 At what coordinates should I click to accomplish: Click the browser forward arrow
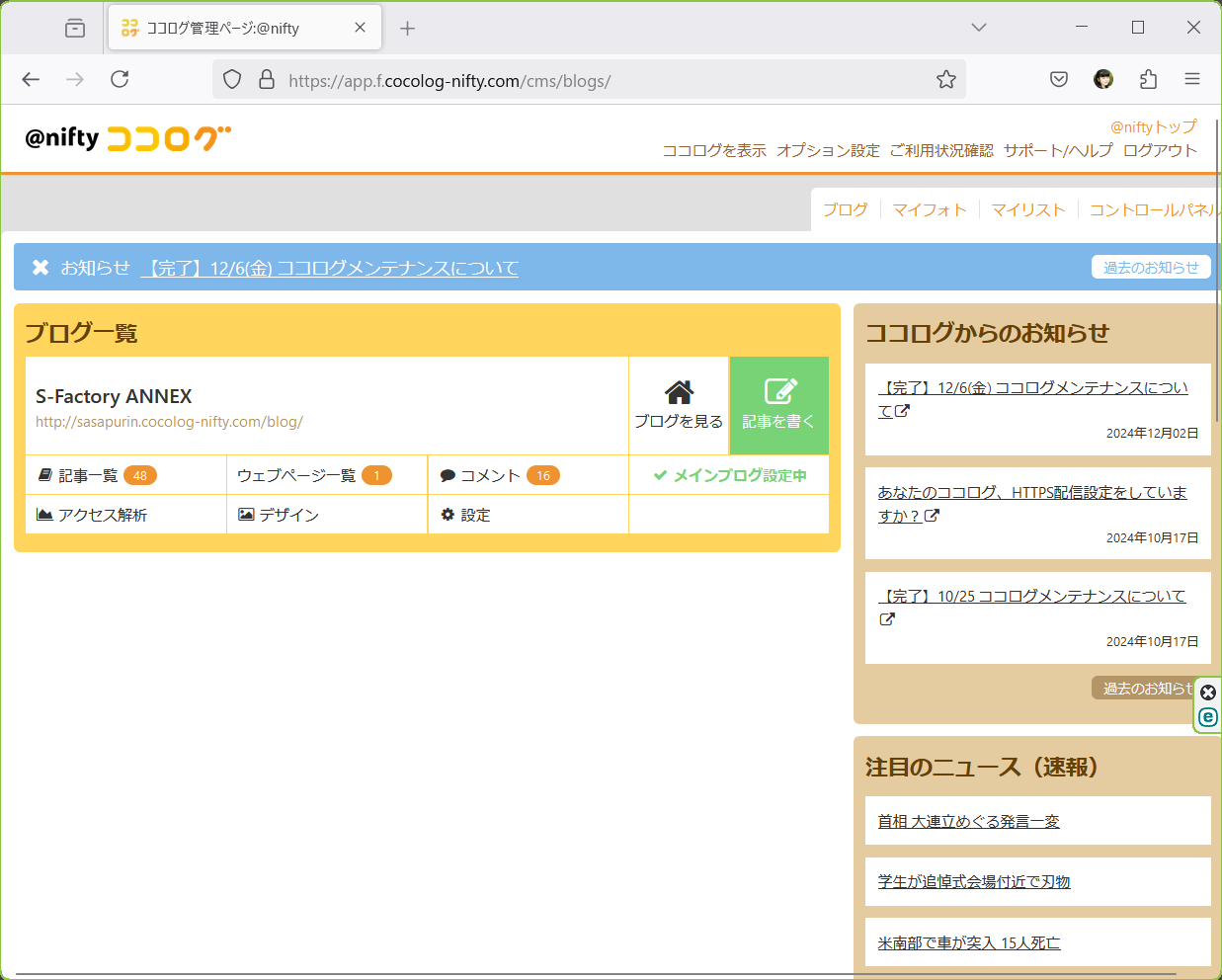point(75,79)
